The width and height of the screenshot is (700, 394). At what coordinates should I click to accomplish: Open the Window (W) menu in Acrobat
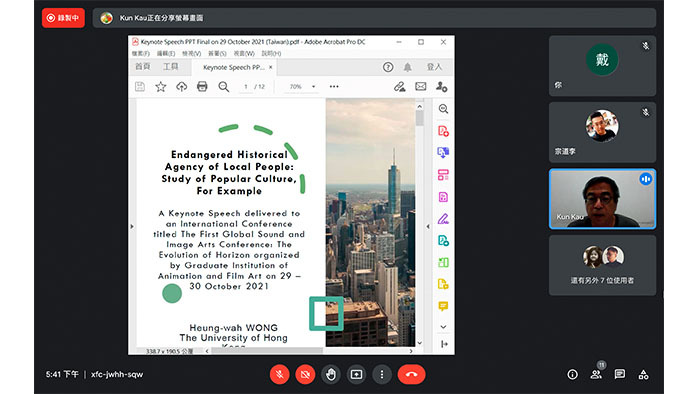[244, 54]
